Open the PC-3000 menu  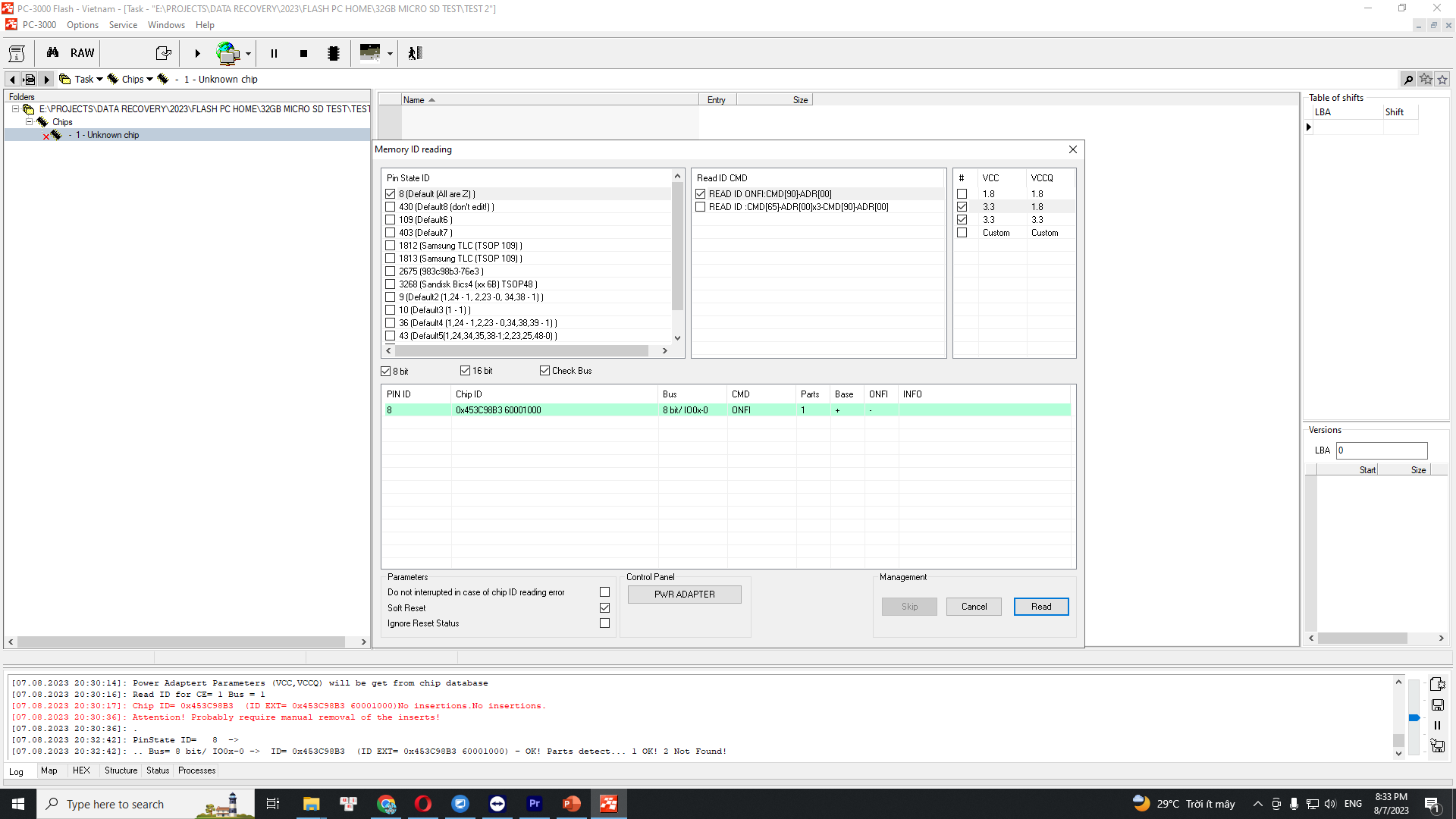point(39,25)
